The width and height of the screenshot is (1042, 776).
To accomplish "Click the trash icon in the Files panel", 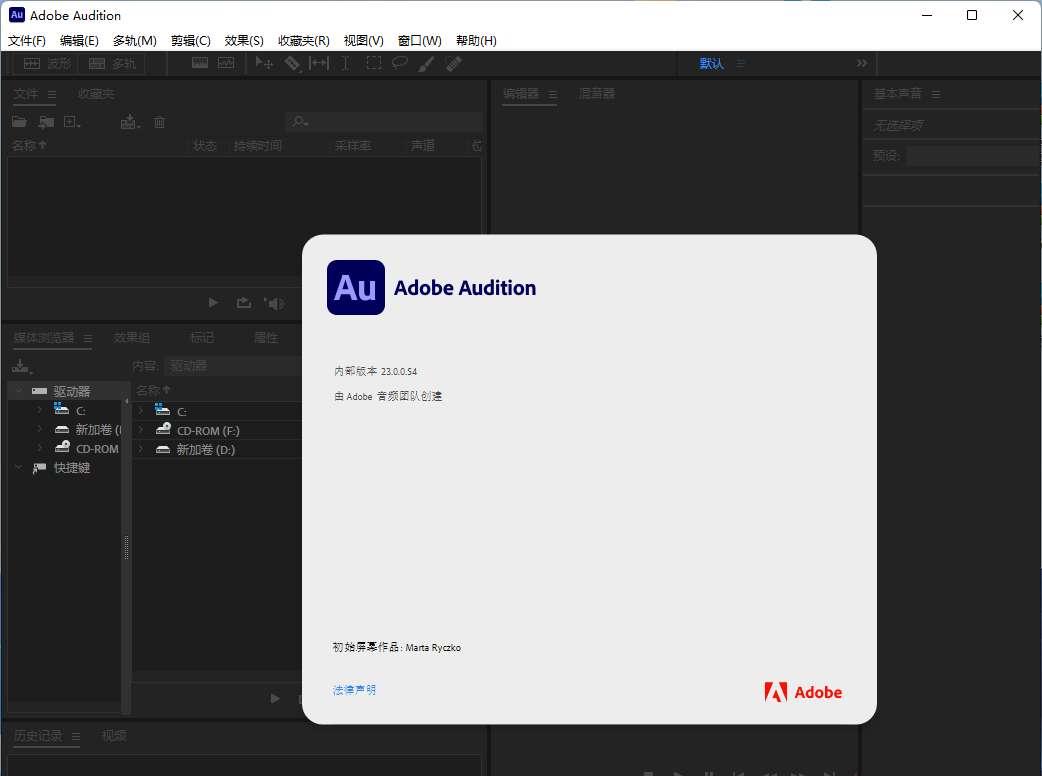I will coord(159,121).
